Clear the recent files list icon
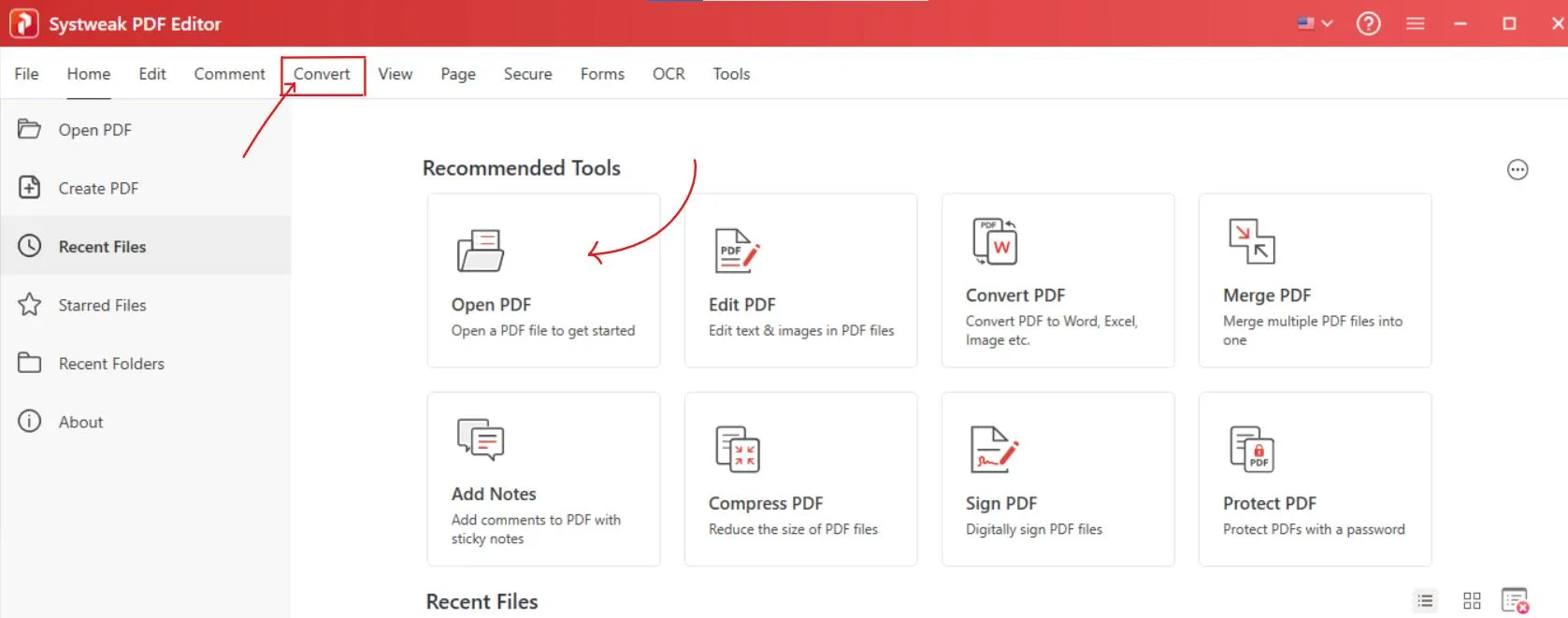 point(1515,601)
